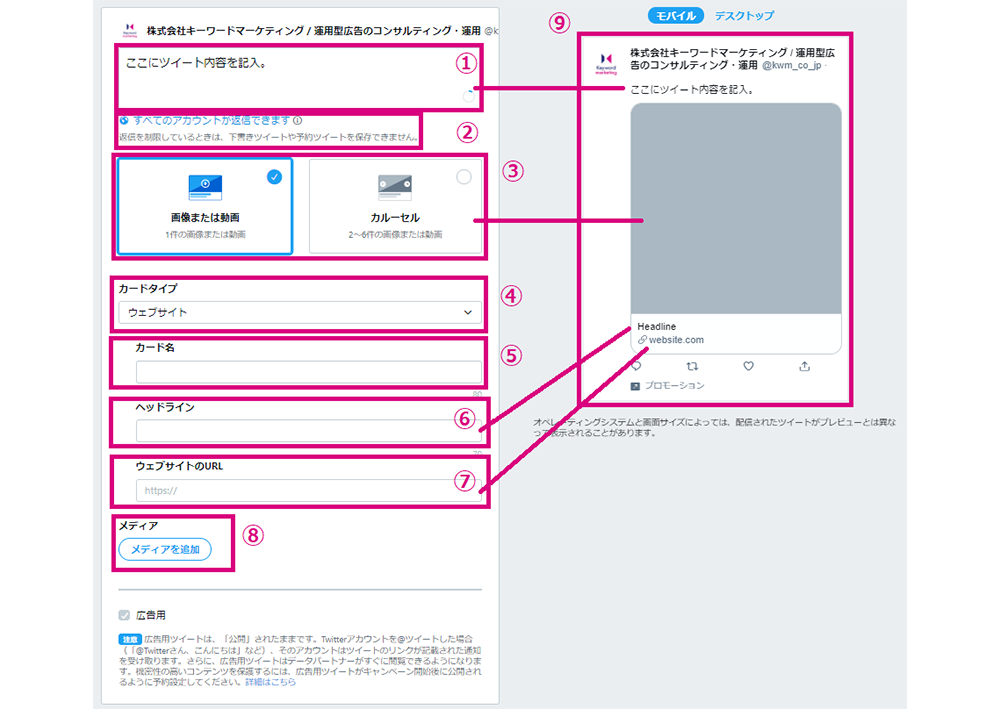Click the 返信を制限しているときは note text

268,137
